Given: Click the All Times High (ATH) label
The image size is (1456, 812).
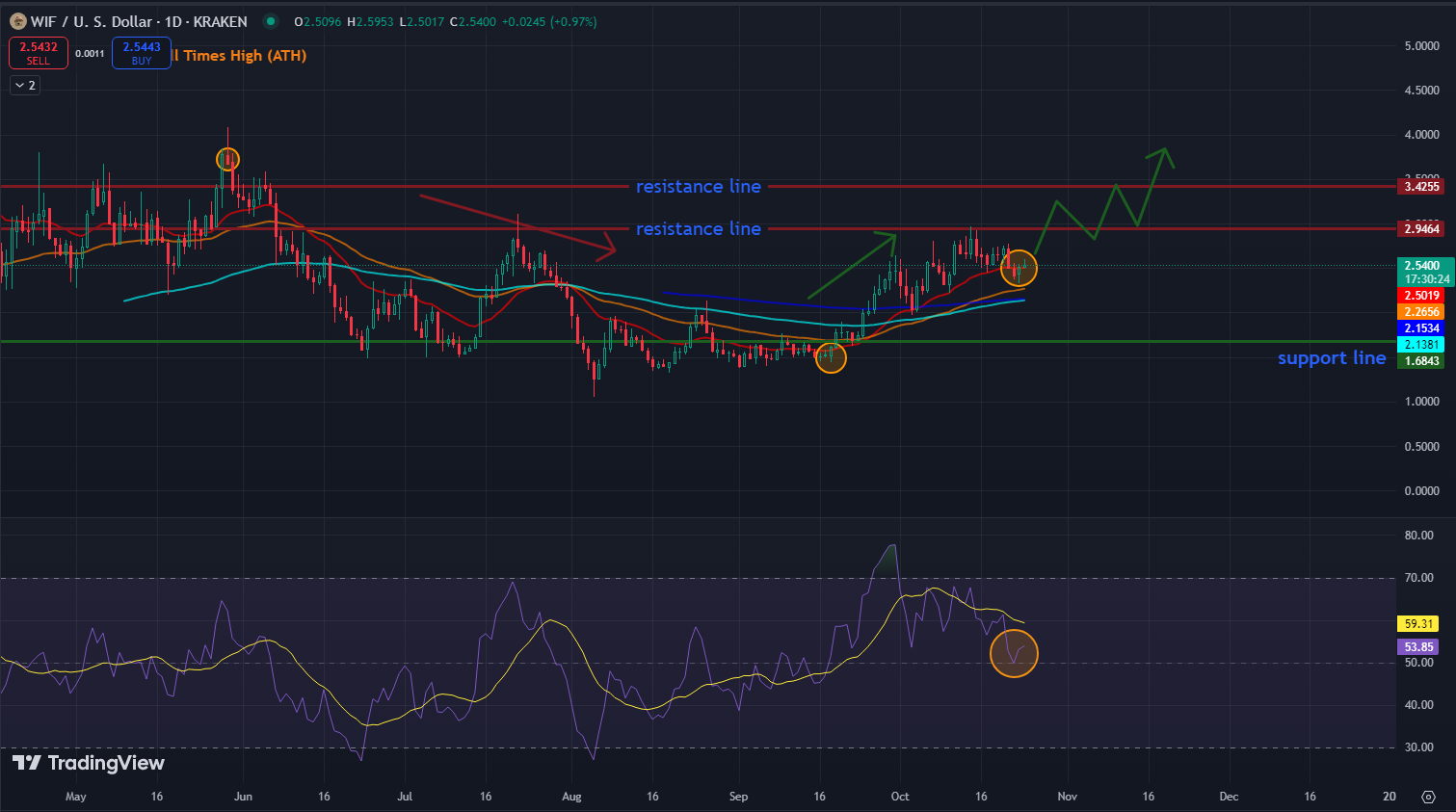Looking at the screenshot, I should click(241, 56).
